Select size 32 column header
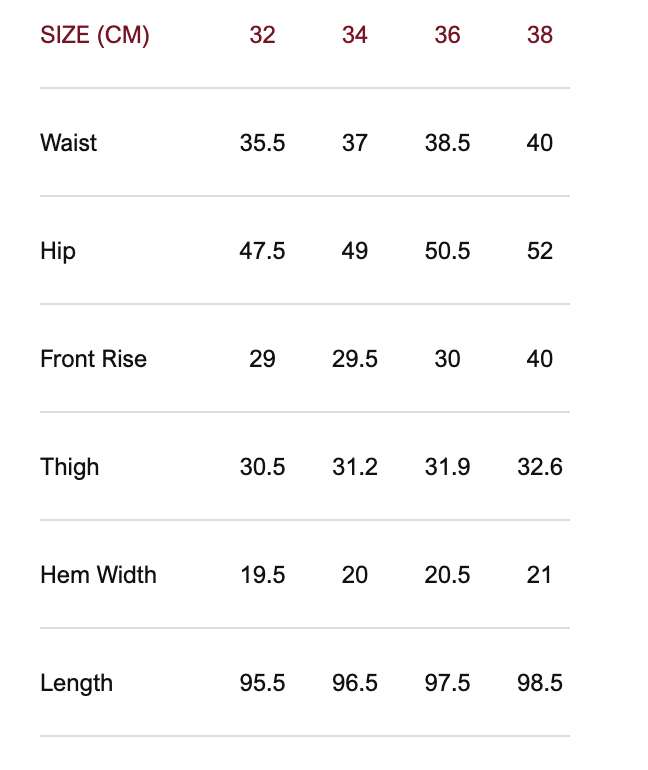This screenshot has width=648, height=770. point(262,35)
